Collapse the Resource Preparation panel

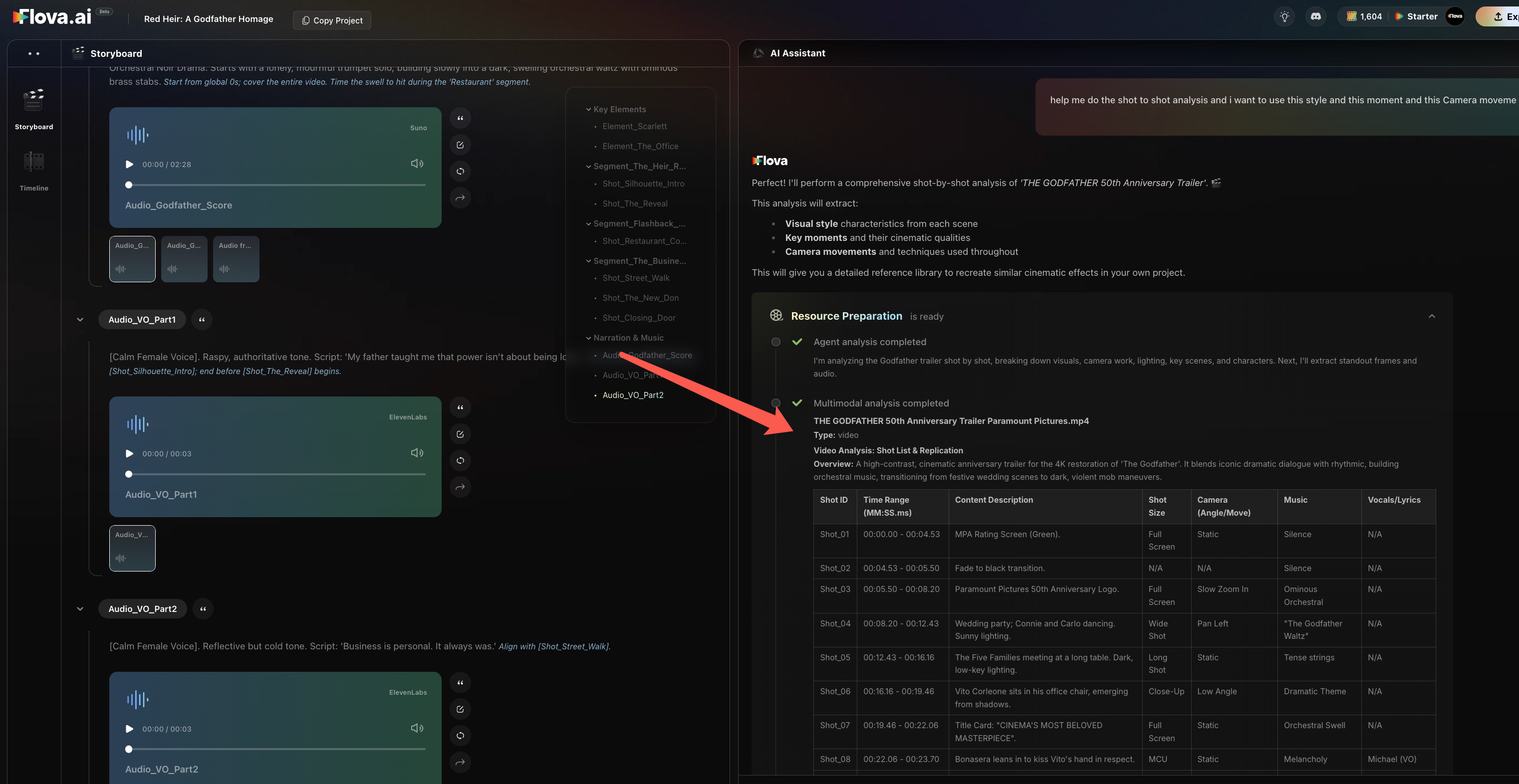(x=1431, y=316)
